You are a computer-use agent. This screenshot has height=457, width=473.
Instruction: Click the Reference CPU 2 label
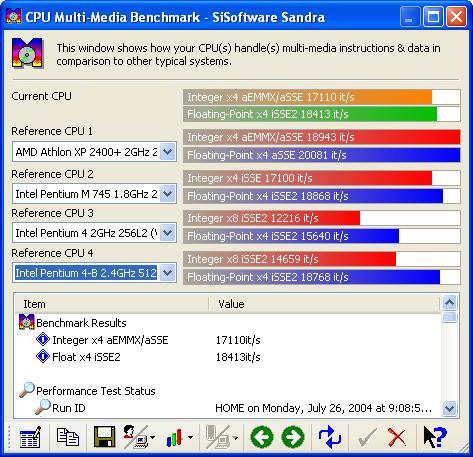click(52, 174)
